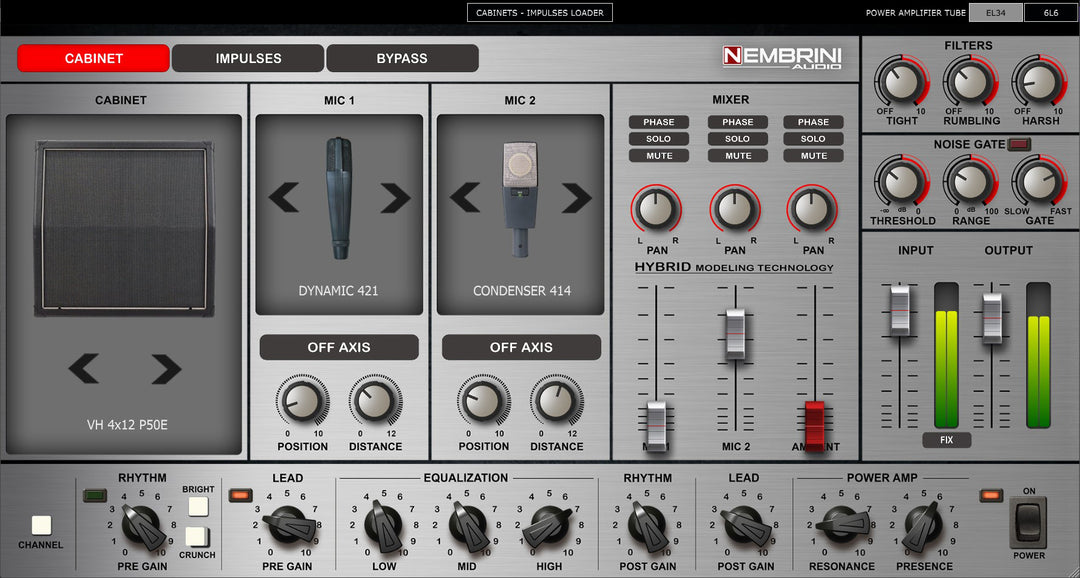Click the Mic 2 mixer fader
Viewport: 1080px width, 578px height.
tap(736, 333)
